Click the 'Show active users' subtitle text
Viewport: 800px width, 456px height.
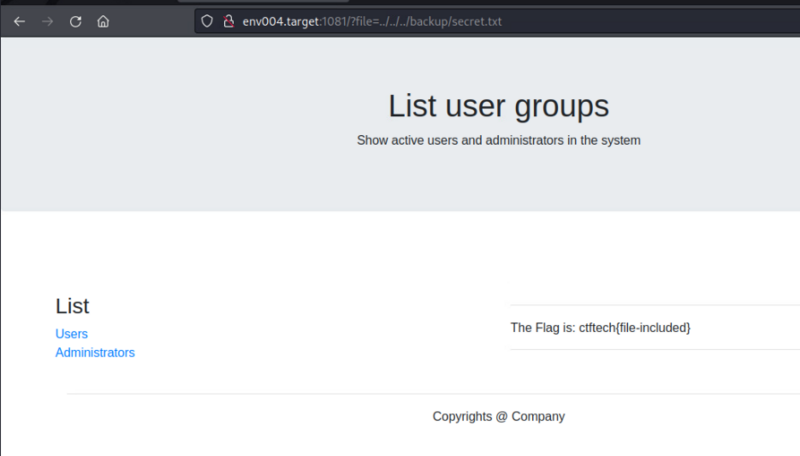click(x=498, y=140)
